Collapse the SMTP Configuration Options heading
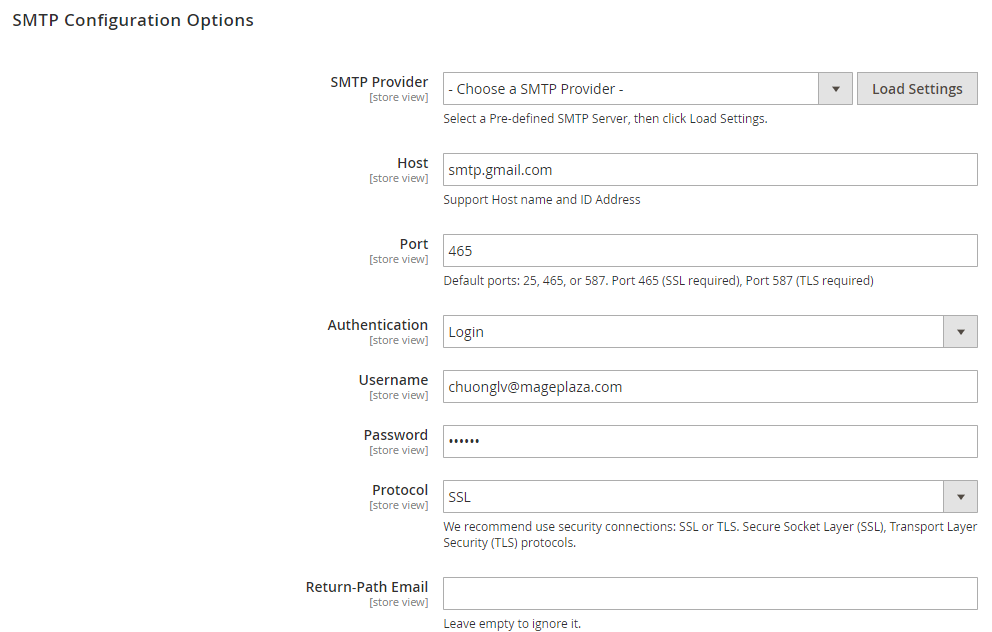Image resolution: width=992 pixels, height=632 pixels. [133, 20]
